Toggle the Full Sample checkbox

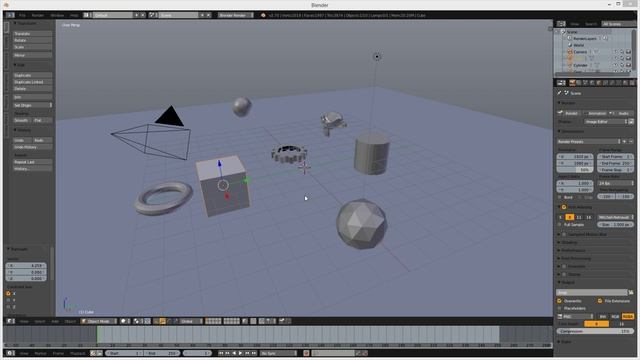[560, 224]
